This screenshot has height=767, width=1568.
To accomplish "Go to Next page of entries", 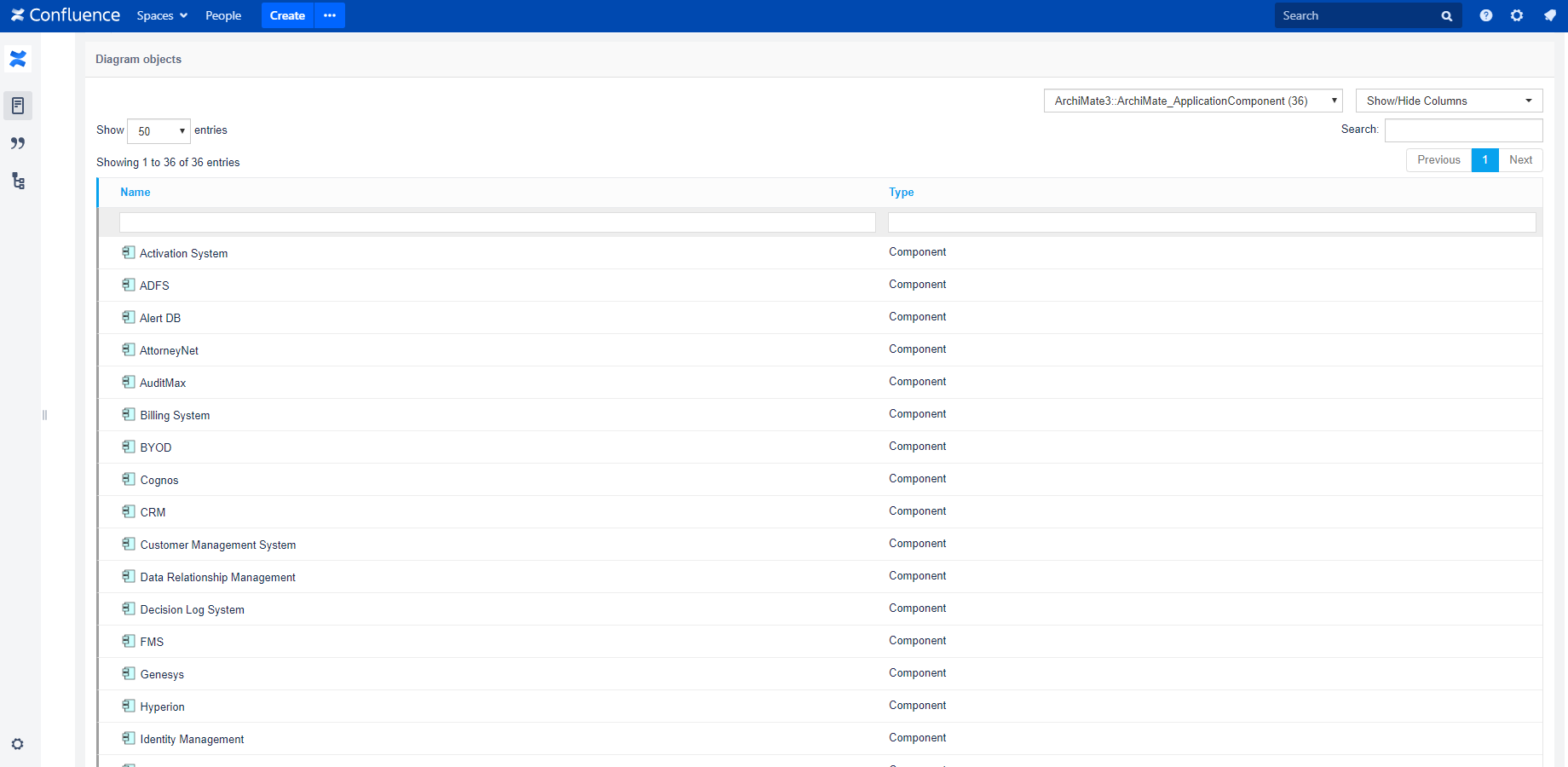I will click(1520, 160).
